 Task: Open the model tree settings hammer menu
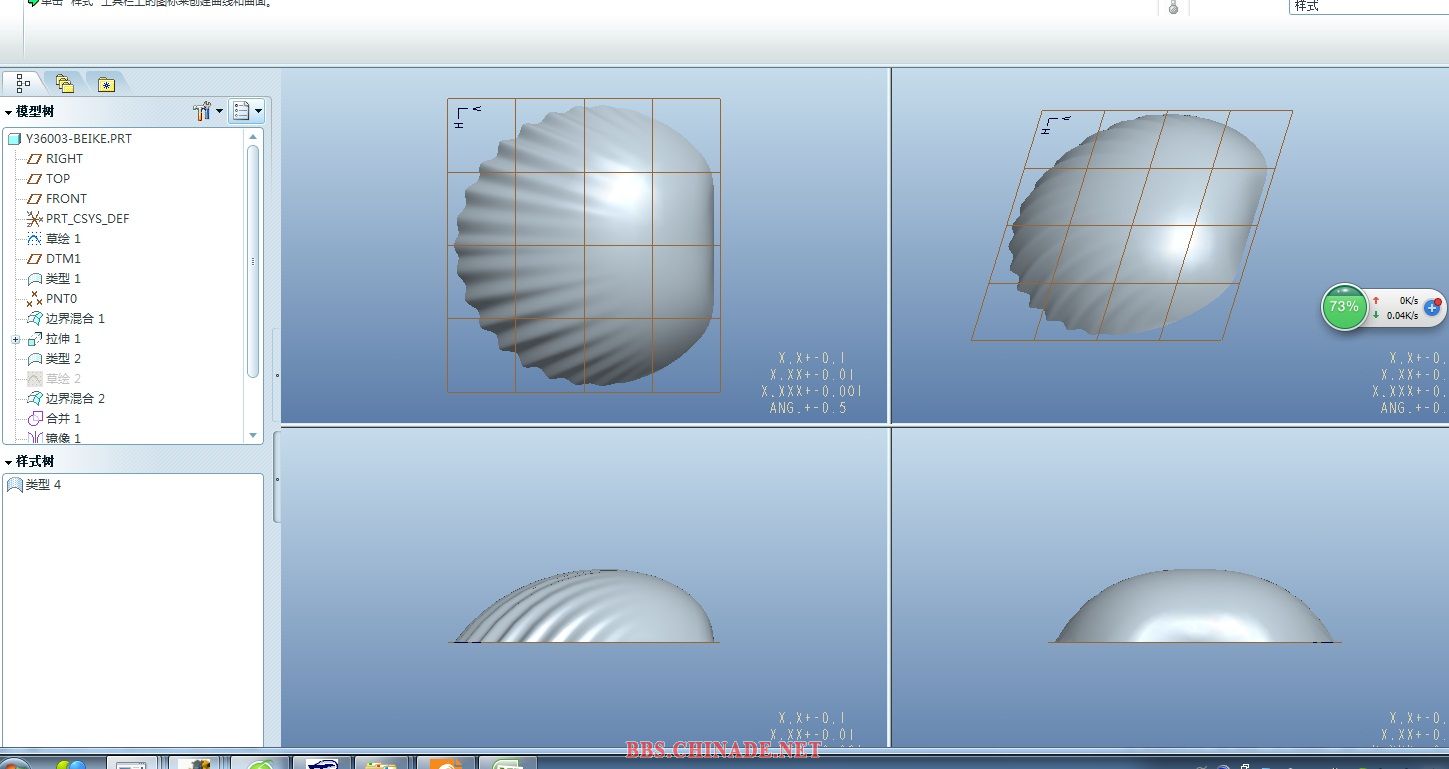pyautogui.click(x=208, y=111)
